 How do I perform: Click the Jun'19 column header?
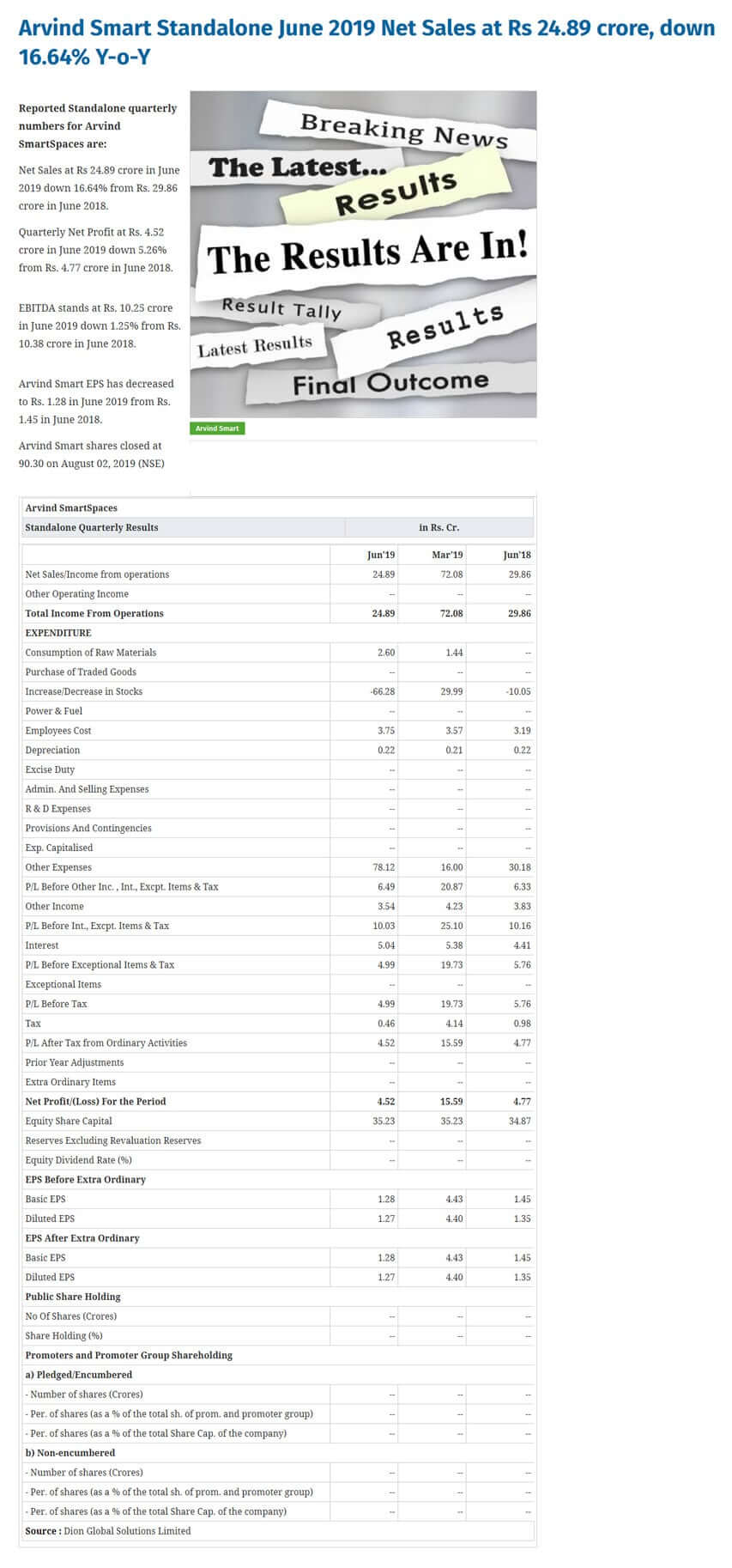pyautogui.click(x=381, y=555)
